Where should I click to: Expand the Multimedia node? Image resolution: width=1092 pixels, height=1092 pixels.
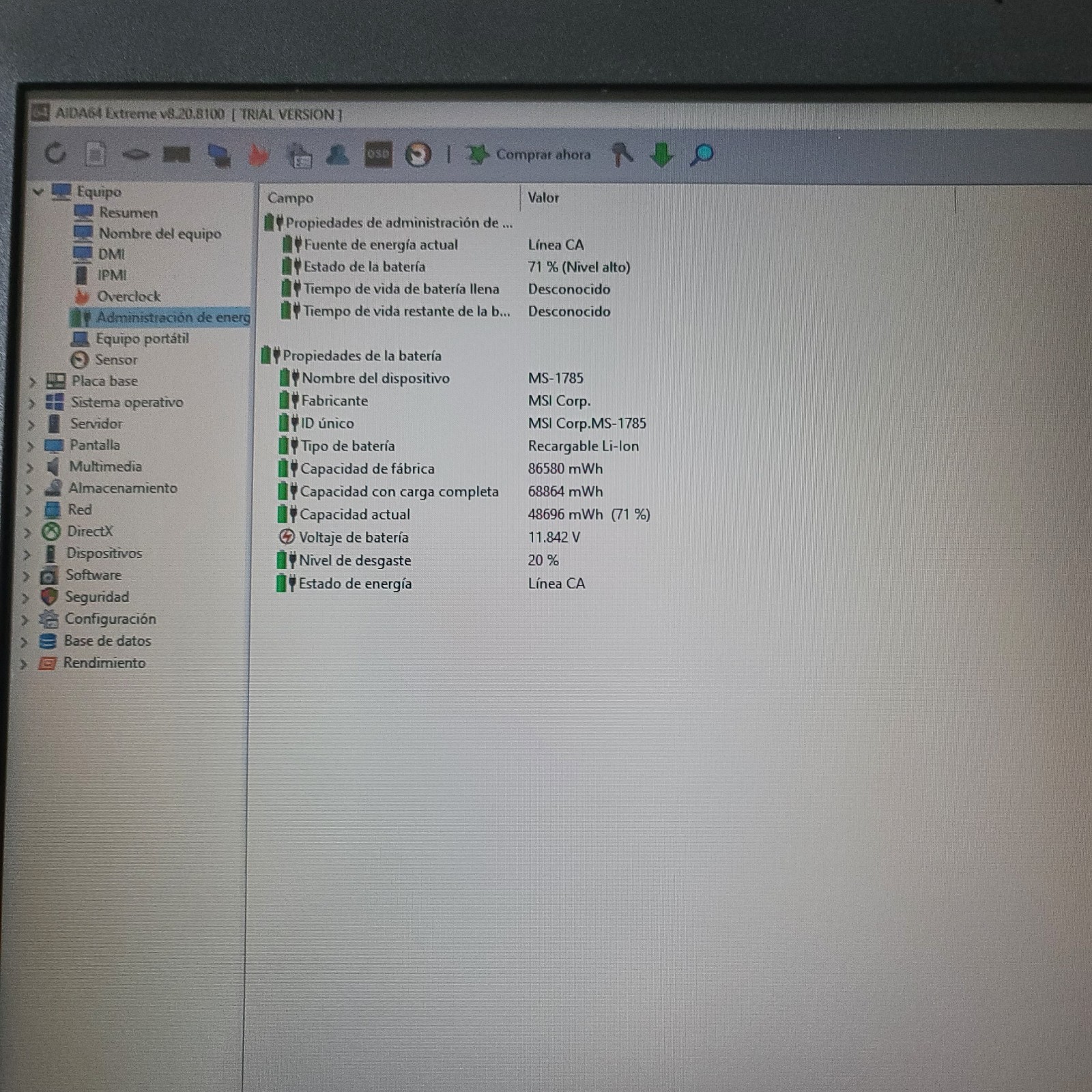[29, 468]
